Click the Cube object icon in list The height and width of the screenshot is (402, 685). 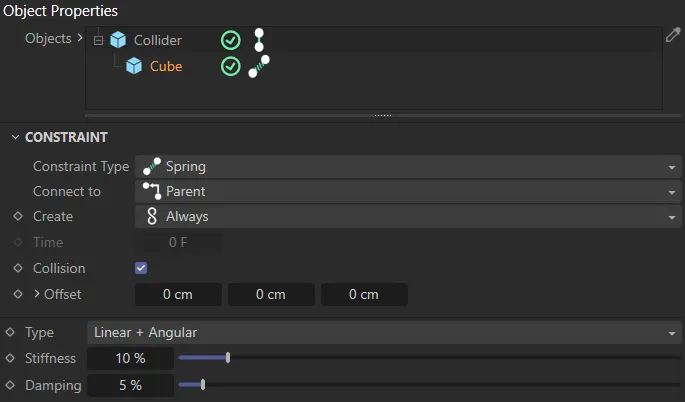[x=134, y=66]
